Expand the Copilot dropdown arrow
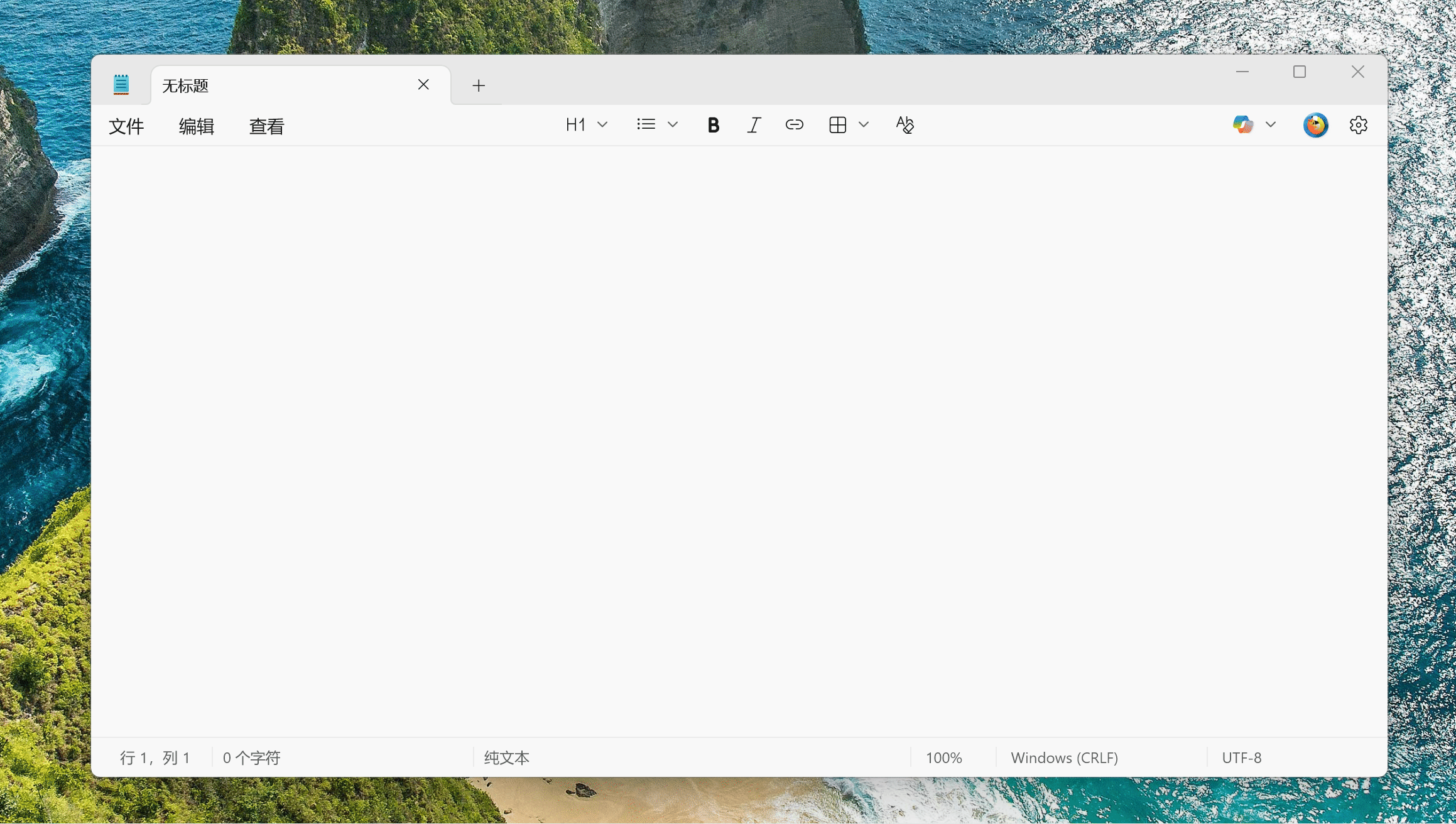 click(x=1271, y=124)
